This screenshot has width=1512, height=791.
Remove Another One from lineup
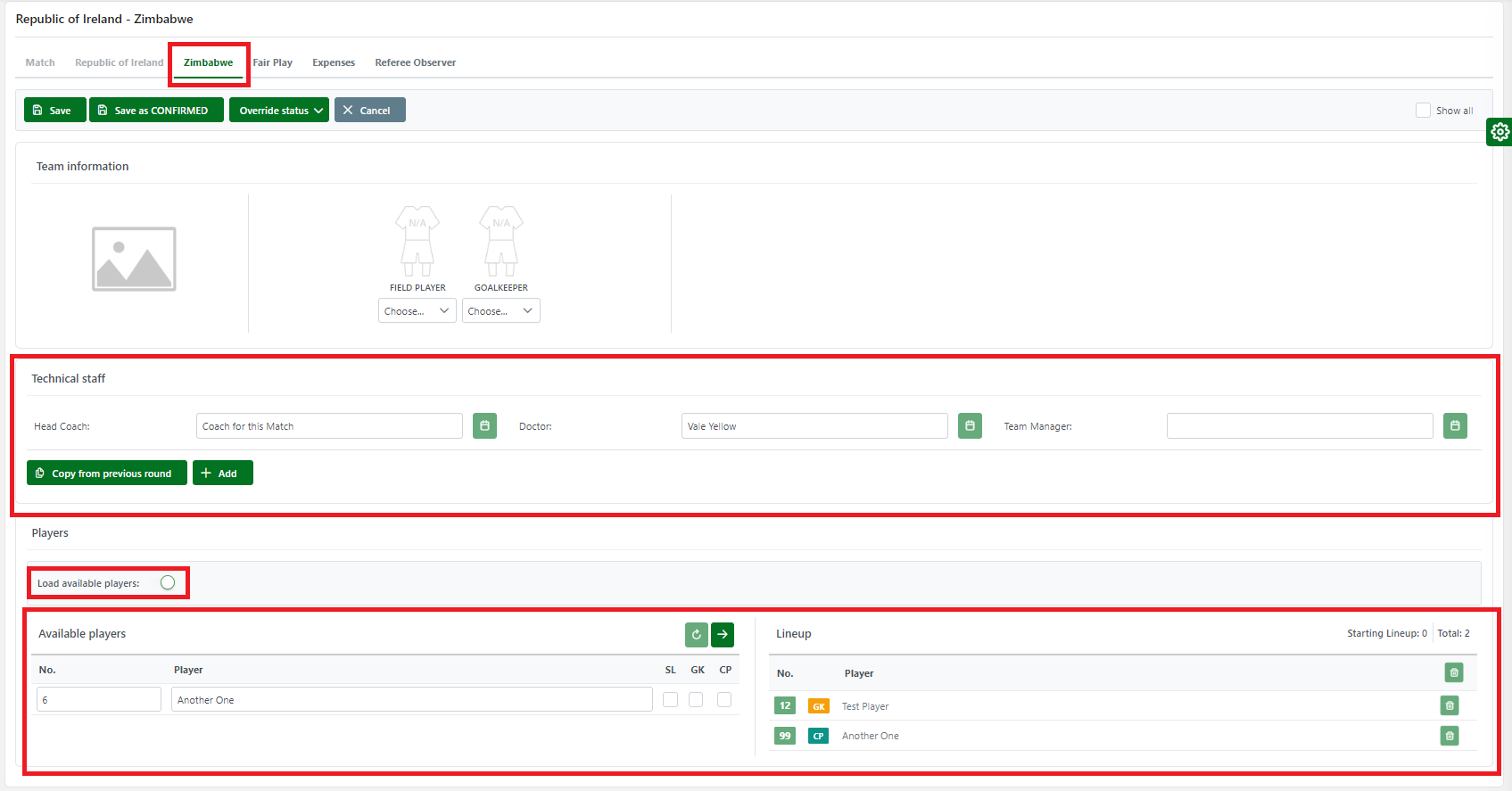[1450, 736]
